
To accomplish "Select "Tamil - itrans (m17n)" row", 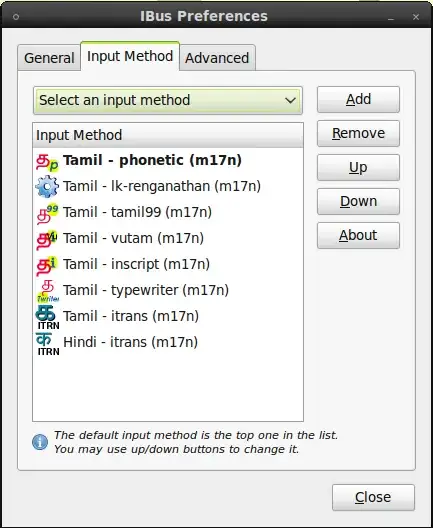I will 168,316.
